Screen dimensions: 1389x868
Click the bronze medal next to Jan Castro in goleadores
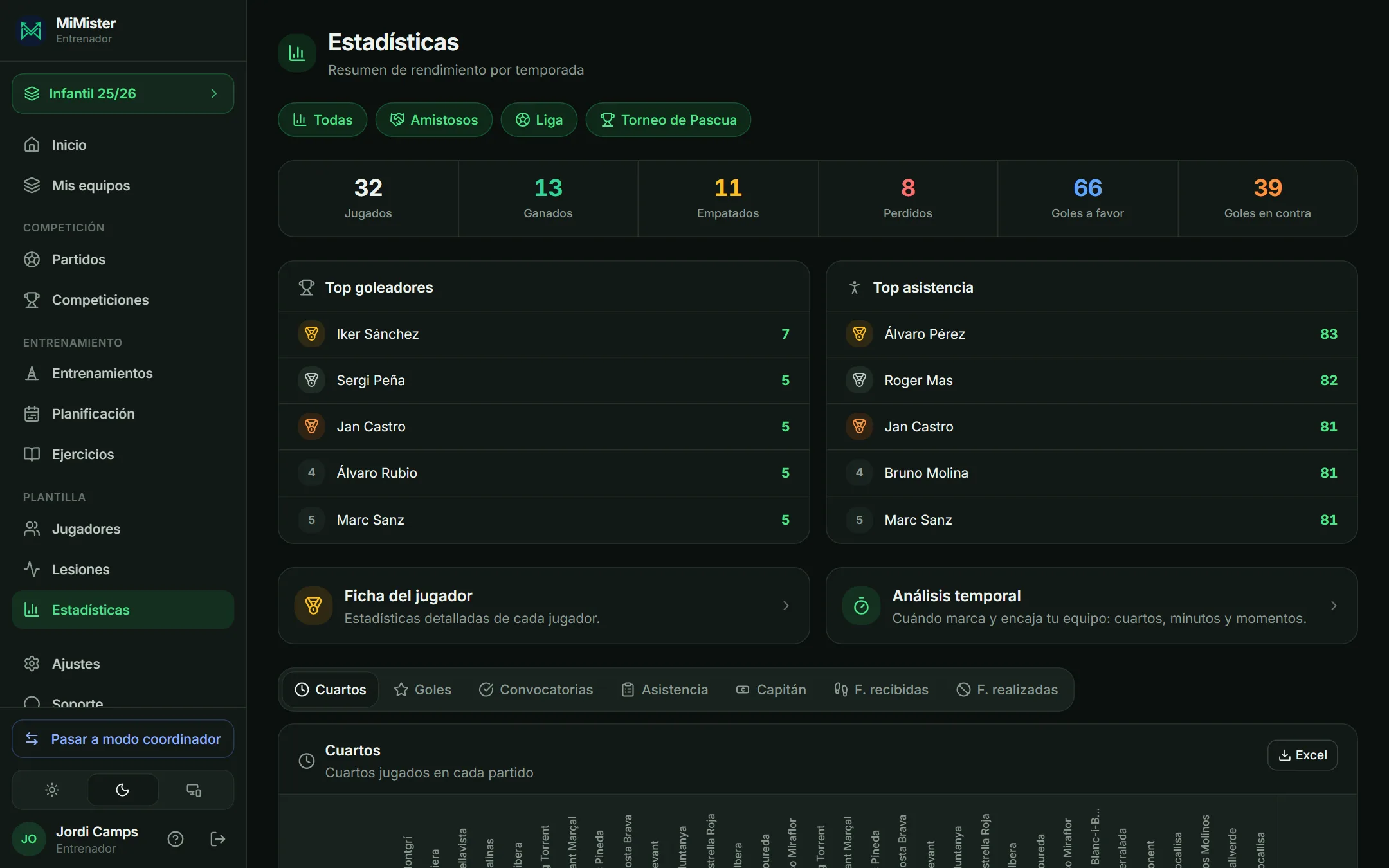[312, 426]
